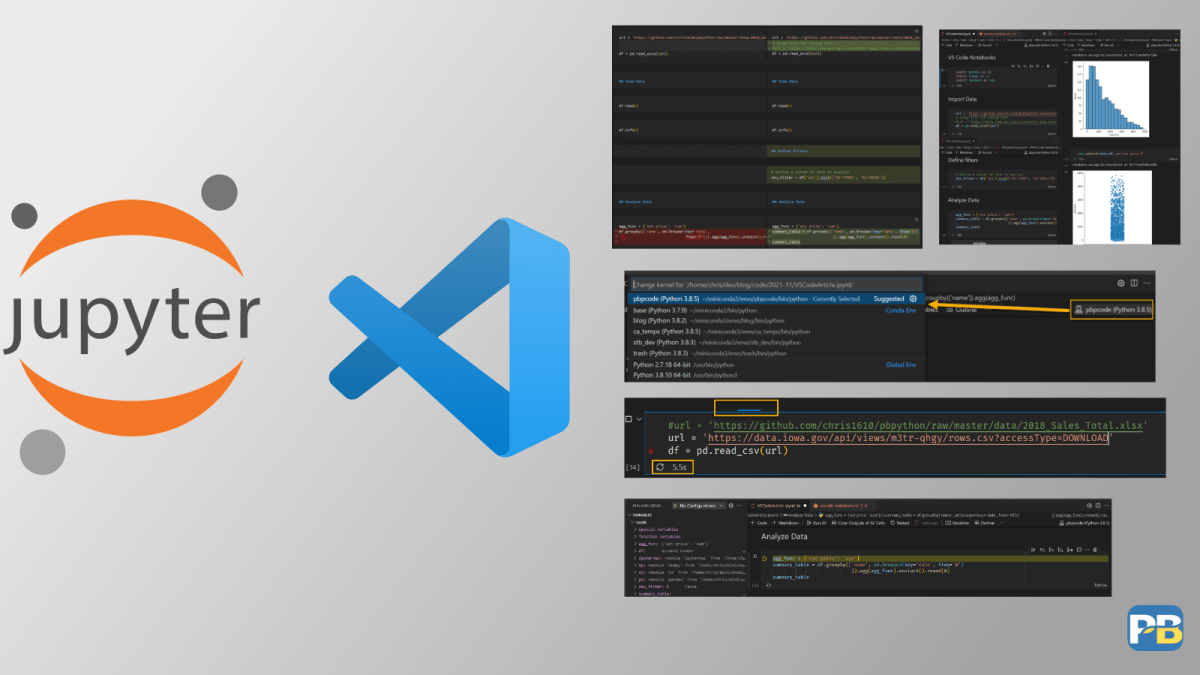Click the green Run and Debug play icon
The image size is (1200, 675).
click(675, 506)
